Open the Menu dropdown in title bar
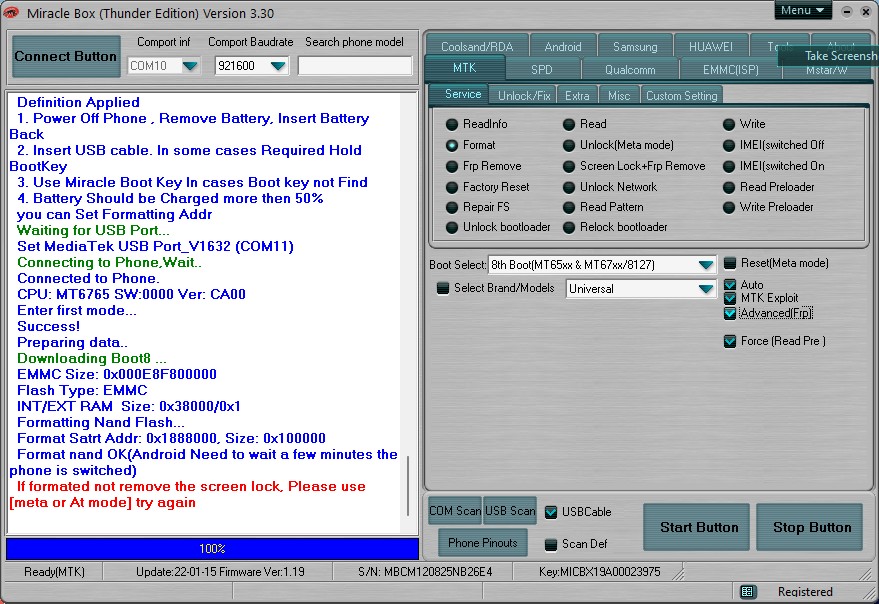Viewport: 879px width, 604px height. coord(803,11)
